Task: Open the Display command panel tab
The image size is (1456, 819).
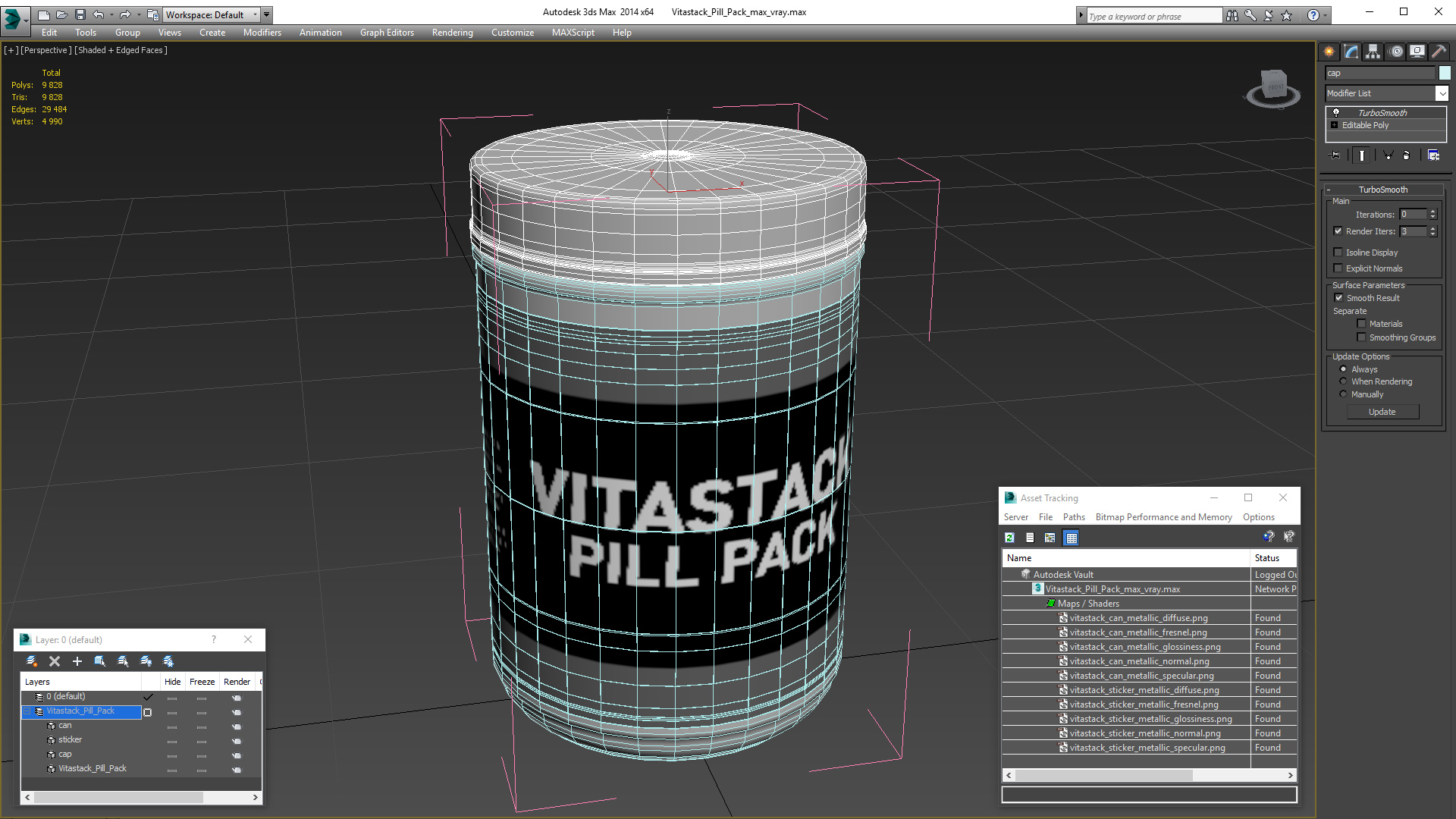Action: point(1417,52)
